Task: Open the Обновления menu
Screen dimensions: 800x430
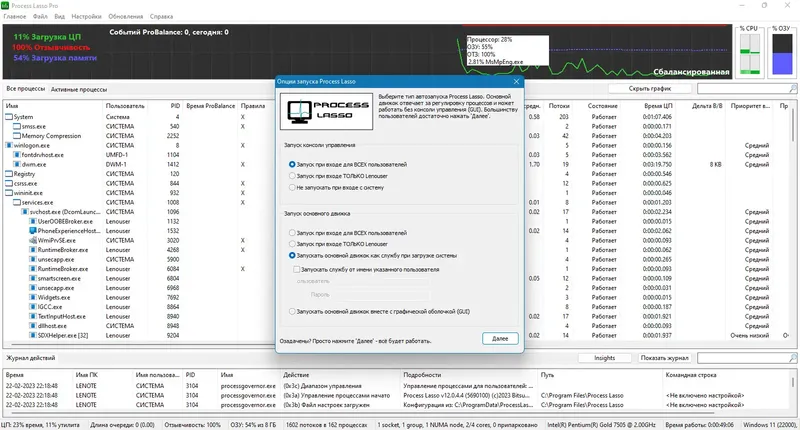Action: tap(126, 16)
